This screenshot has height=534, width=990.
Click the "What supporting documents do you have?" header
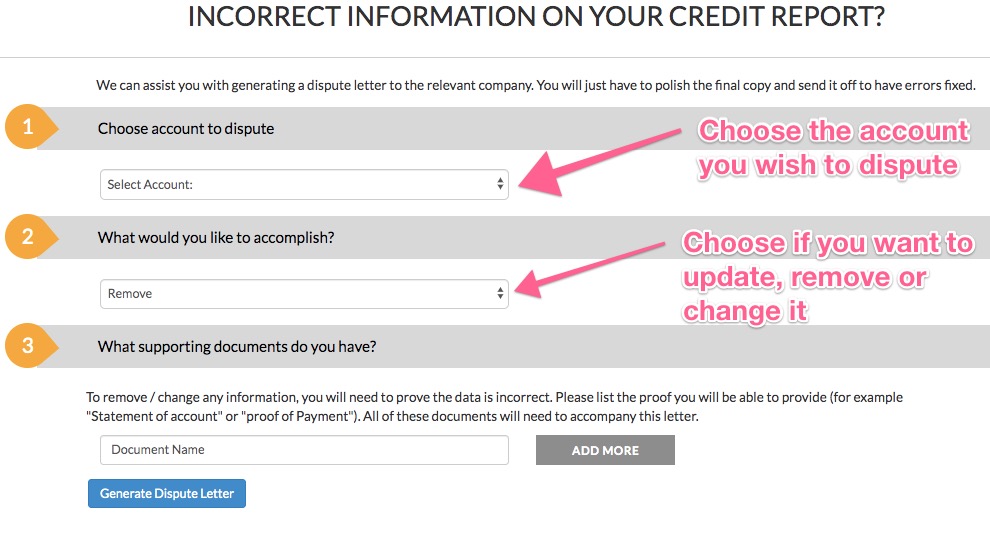pyautogui.click(x=236, y=347)
